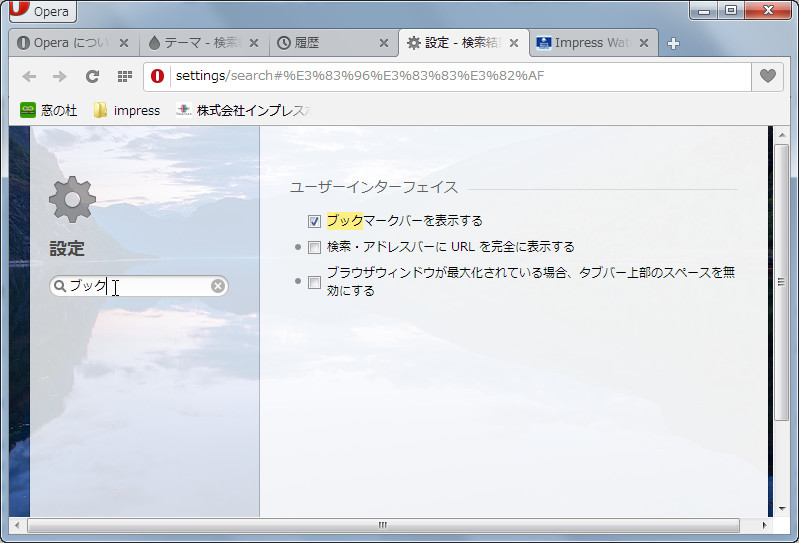Open 株式会社インプレス bookmark
The image size is (799, 543).
point(243,110)
